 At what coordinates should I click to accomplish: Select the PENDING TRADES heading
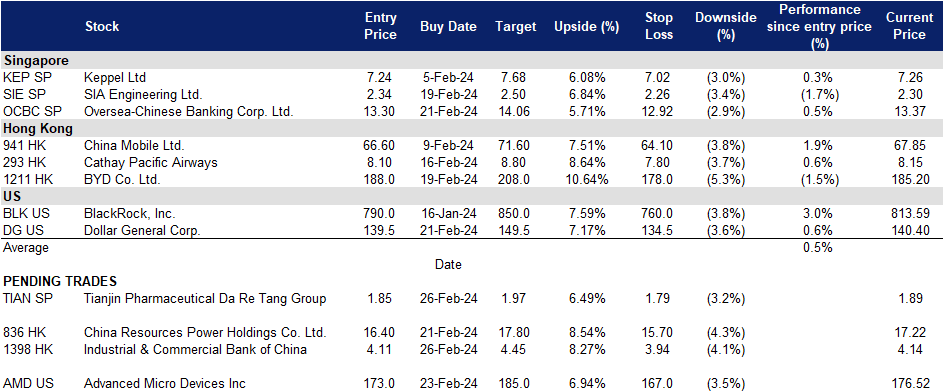point(60,281)
